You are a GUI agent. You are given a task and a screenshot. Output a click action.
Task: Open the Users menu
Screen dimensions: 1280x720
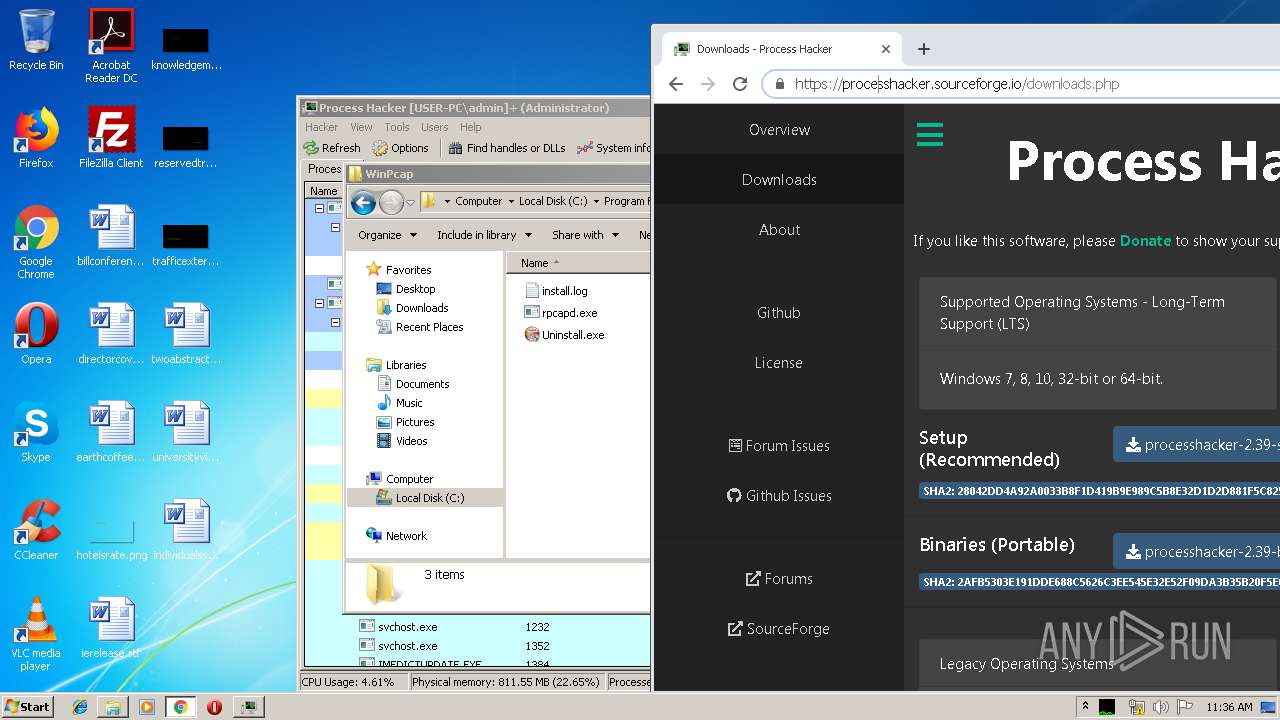pos(435,127)
